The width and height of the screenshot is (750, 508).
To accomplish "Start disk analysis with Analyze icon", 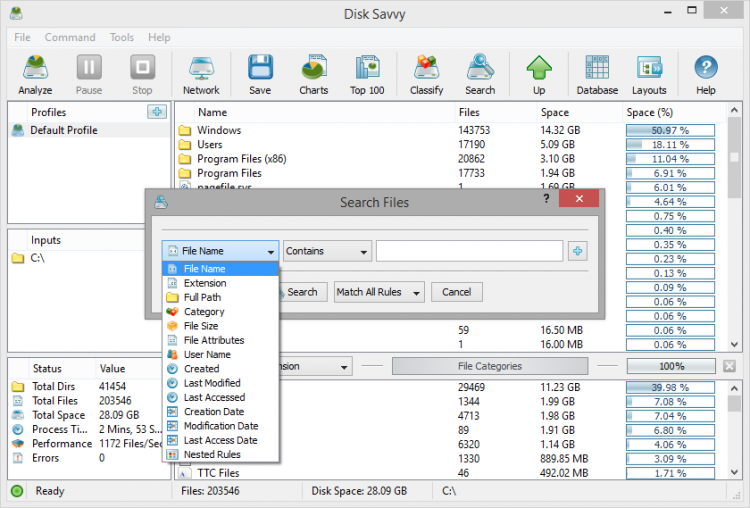I will tap(35, 75).
